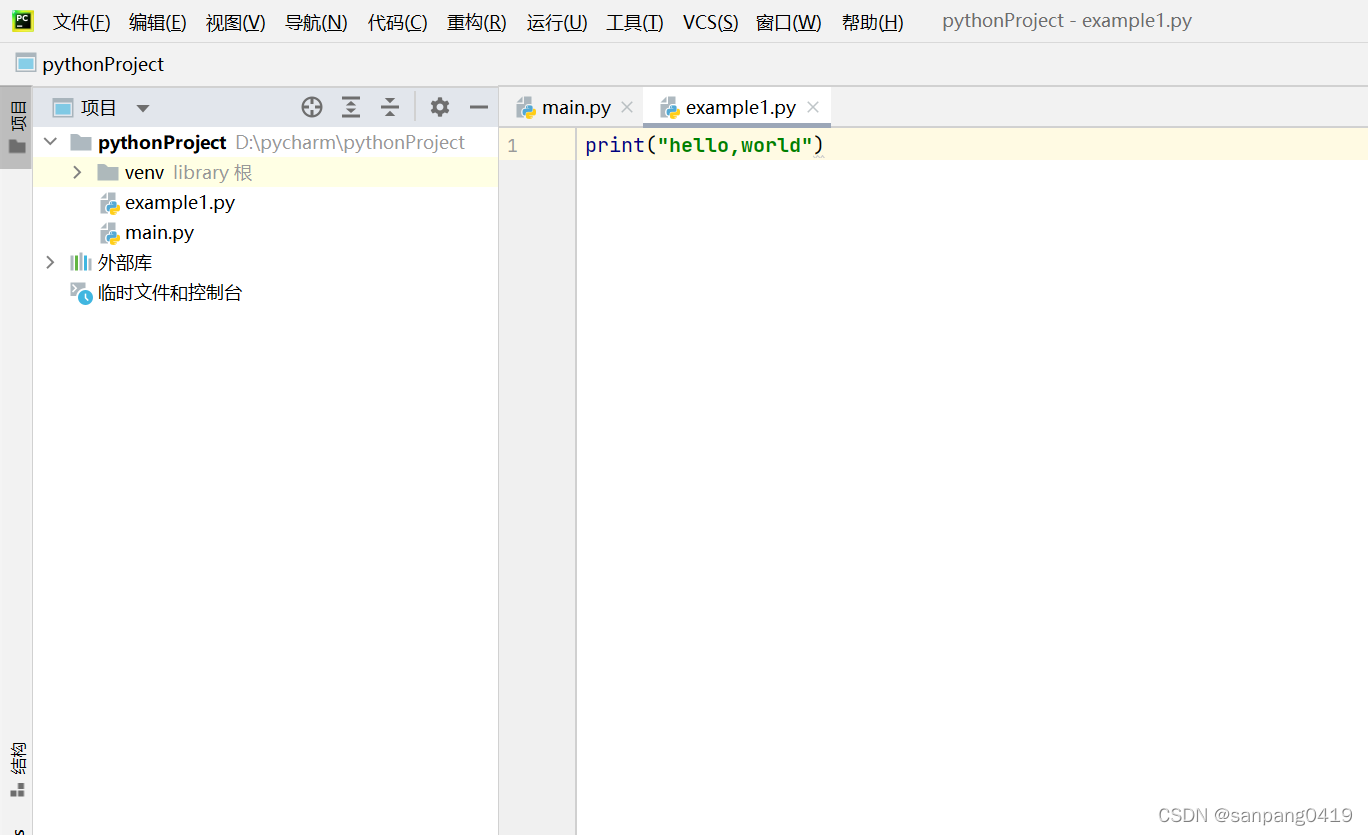Viewport: 1368px width, 835px height.
Task: Click the "hello,world" string in the editor
Action: point(735,145)
